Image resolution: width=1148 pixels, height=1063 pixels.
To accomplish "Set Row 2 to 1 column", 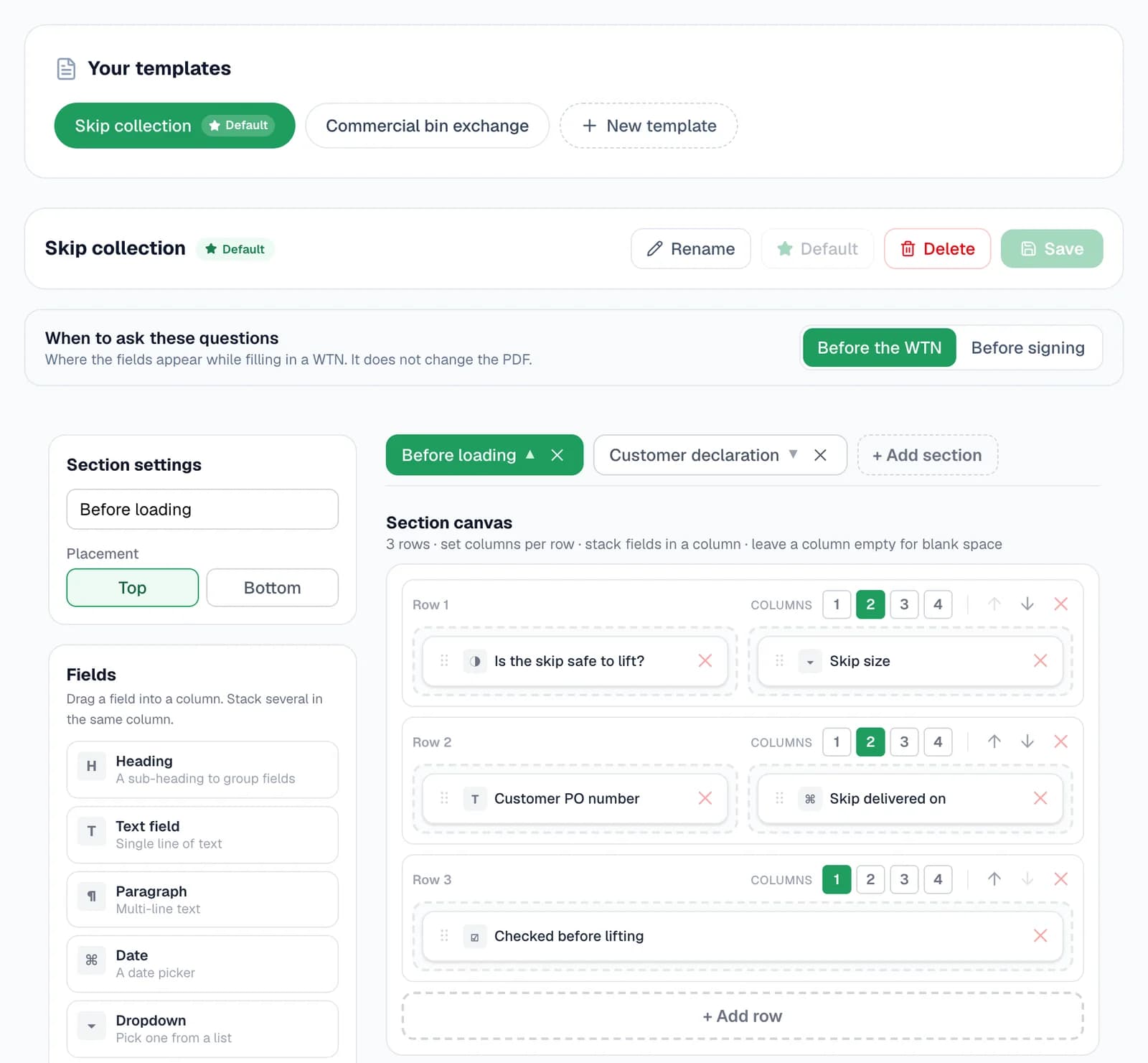I will (837, 741).
